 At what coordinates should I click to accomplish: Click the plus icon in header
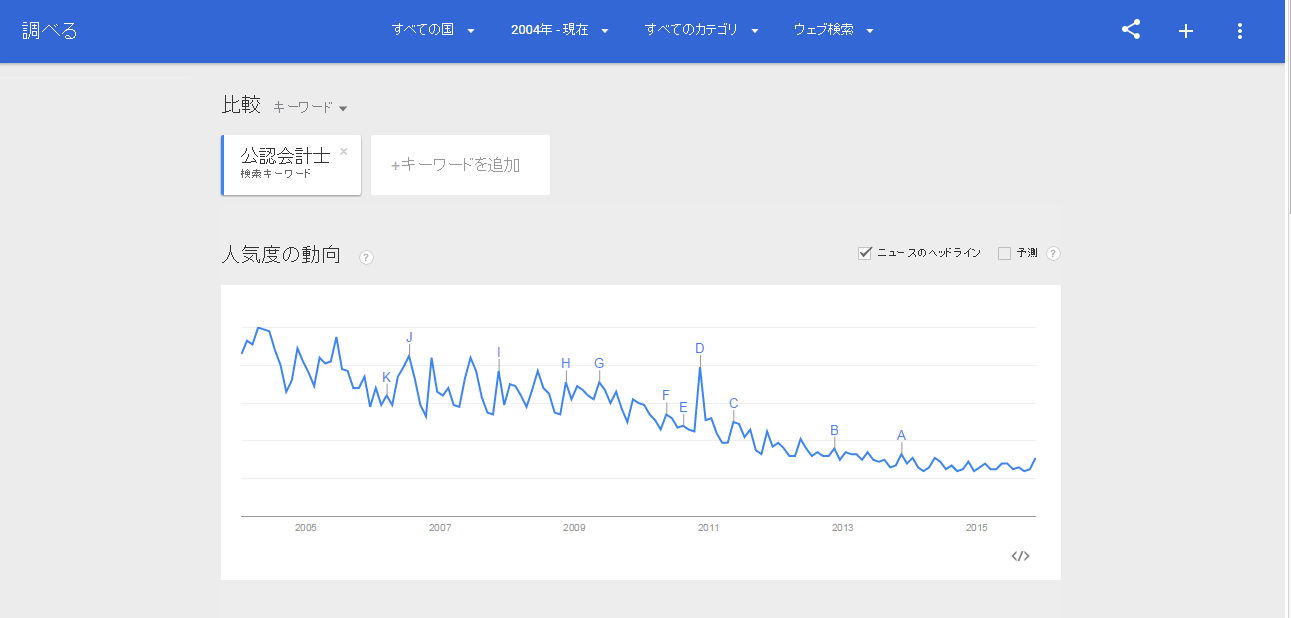[x=1186, y=31]
